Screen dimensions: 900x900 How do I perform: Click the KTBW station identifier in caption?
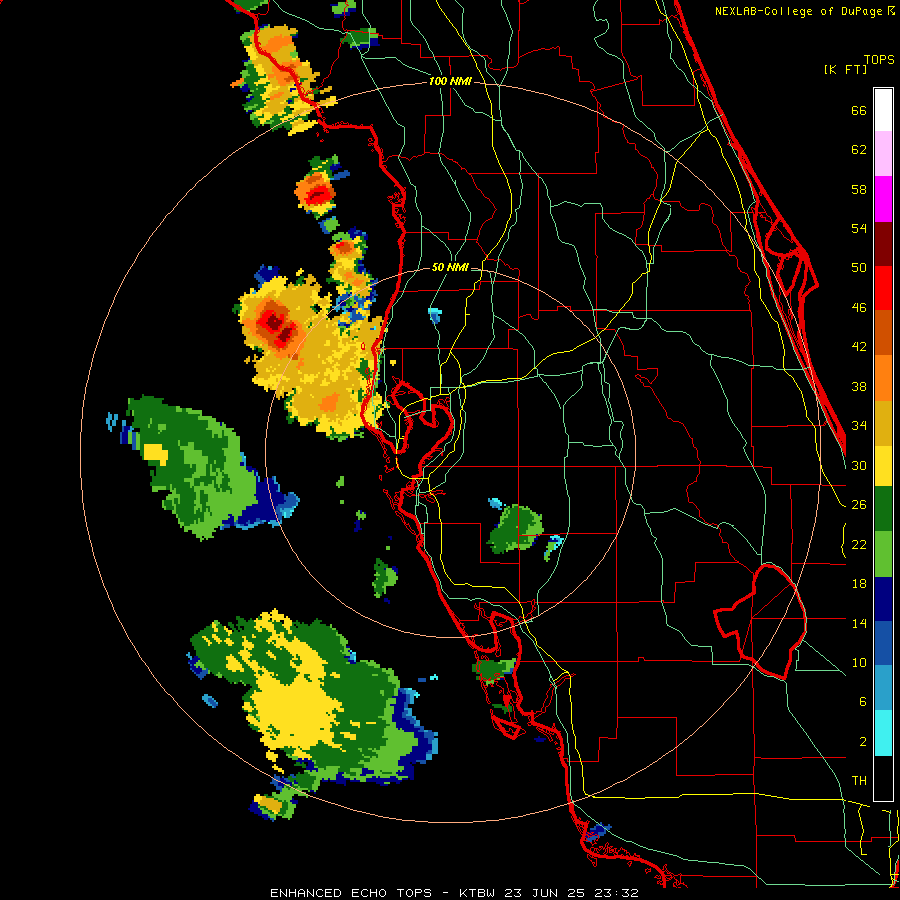coord(479,893)
